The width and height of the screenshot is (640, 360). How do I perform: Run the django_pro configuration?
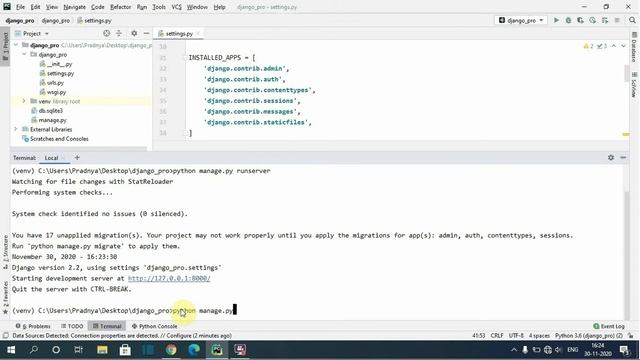pyautogui.click(x=556, y=20)
